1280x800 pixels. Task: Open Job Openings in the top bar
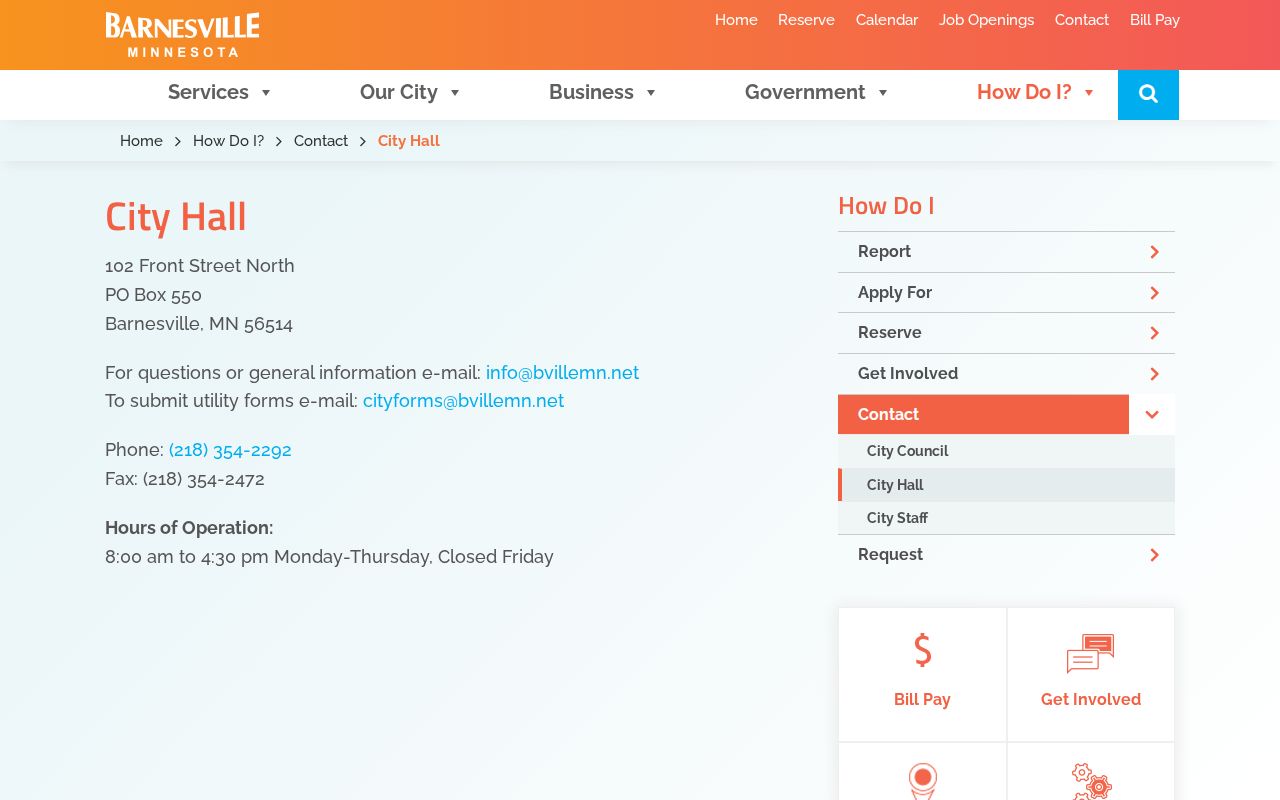coord(986,20)
